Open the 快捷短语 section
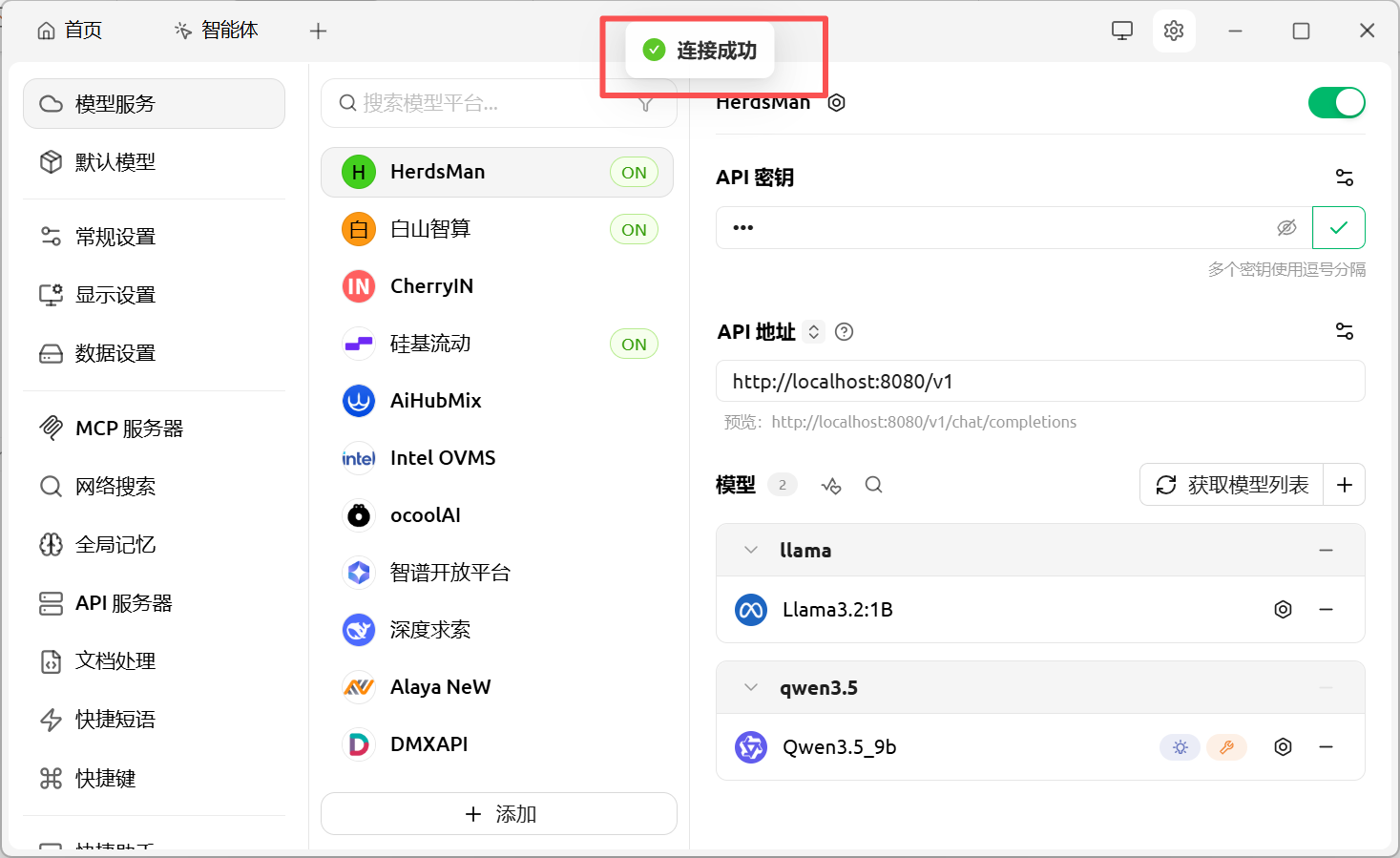The height and width of the screenshot is (858, 1400). tap(154, 720)
